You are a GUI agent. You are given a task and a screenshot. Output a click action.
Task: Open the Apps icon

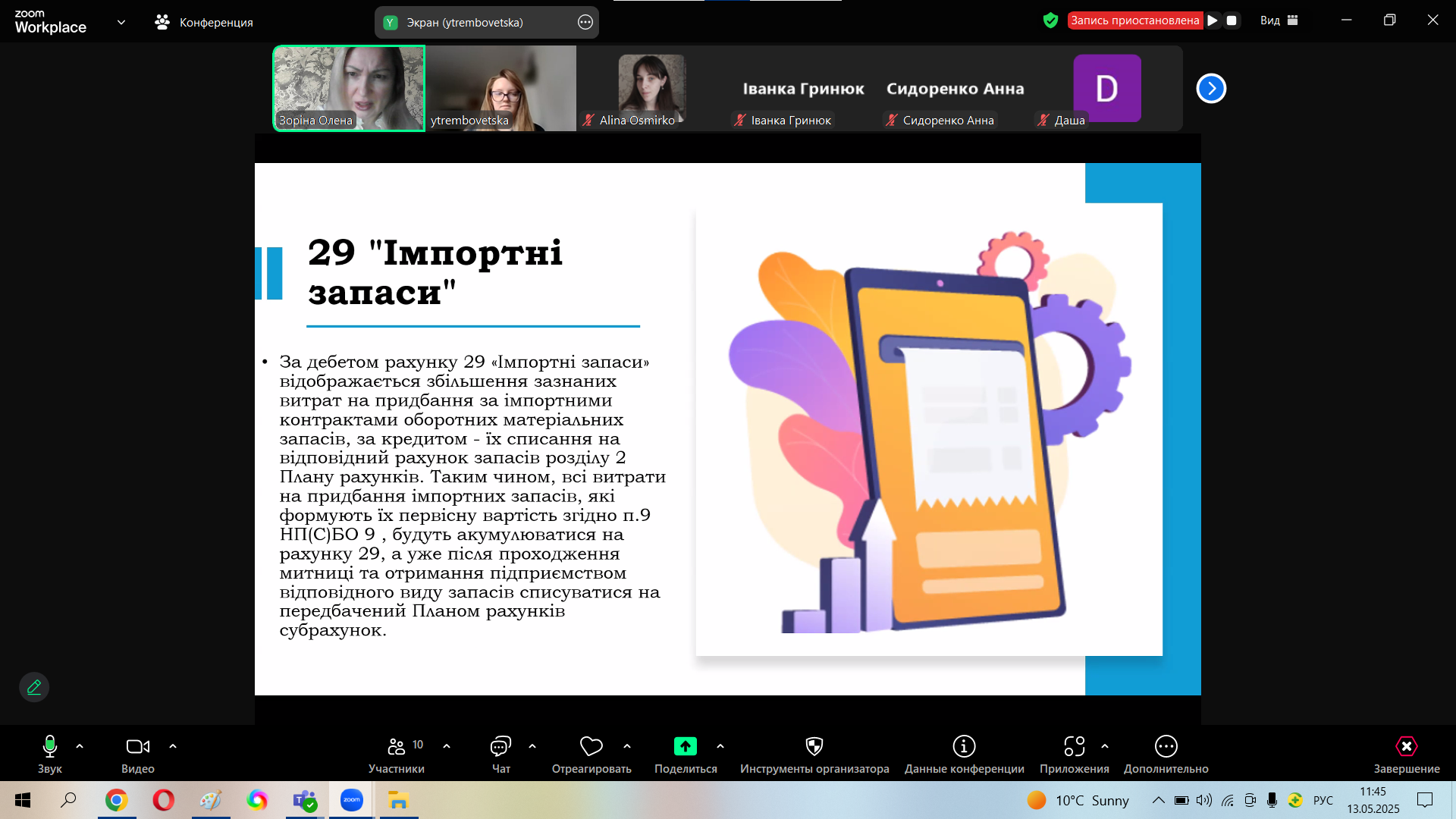tap(1074, 746)
